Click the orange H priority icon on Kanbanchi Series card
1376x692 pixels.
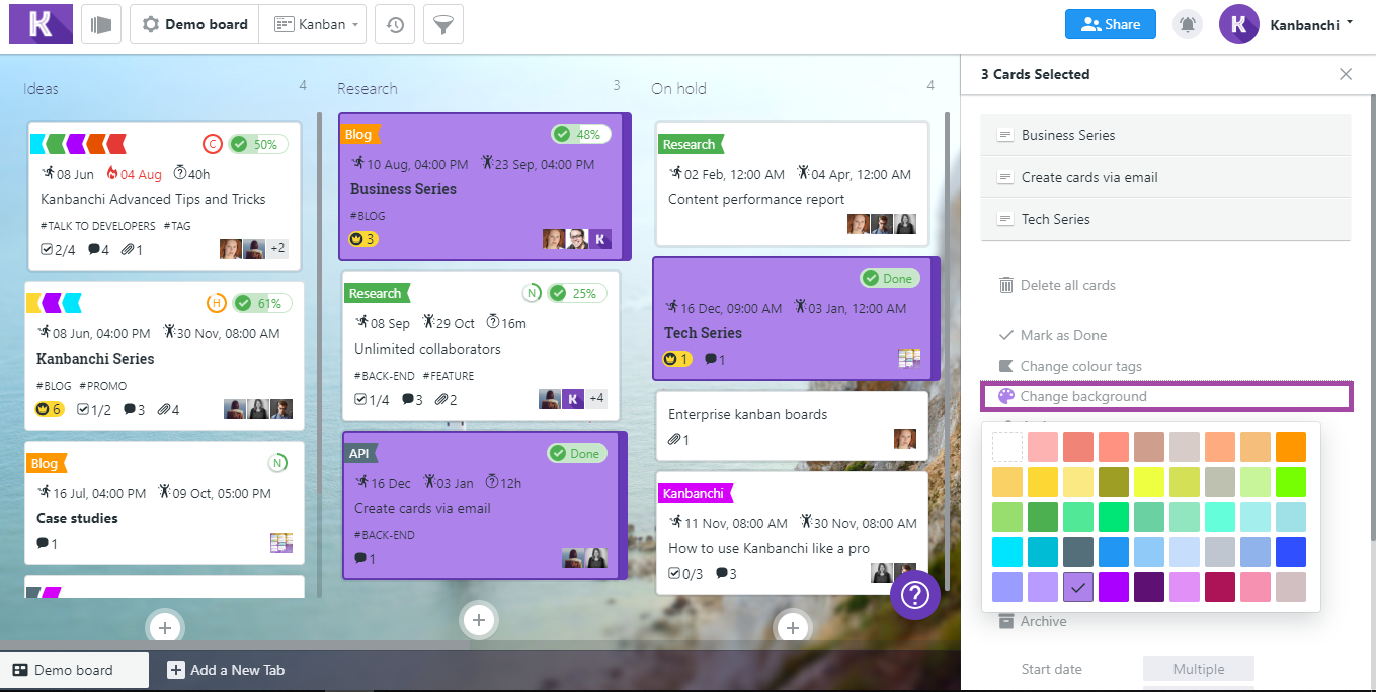click(216, 303)
